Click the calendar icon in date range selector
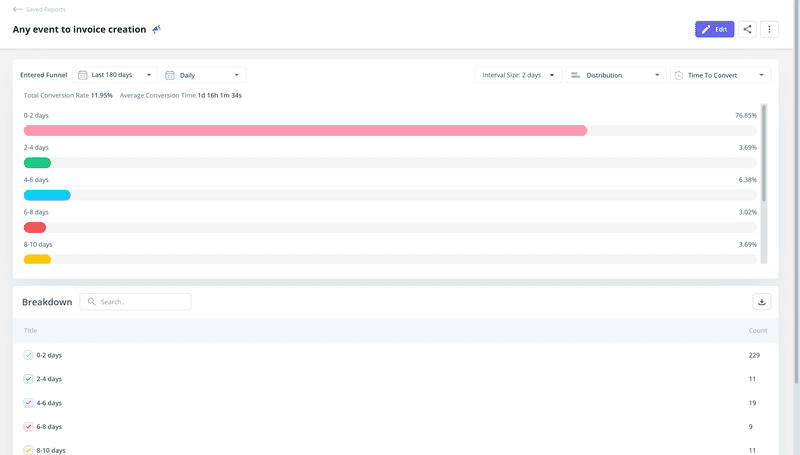Screen dimensions: 800x455 tap(83, 75)
